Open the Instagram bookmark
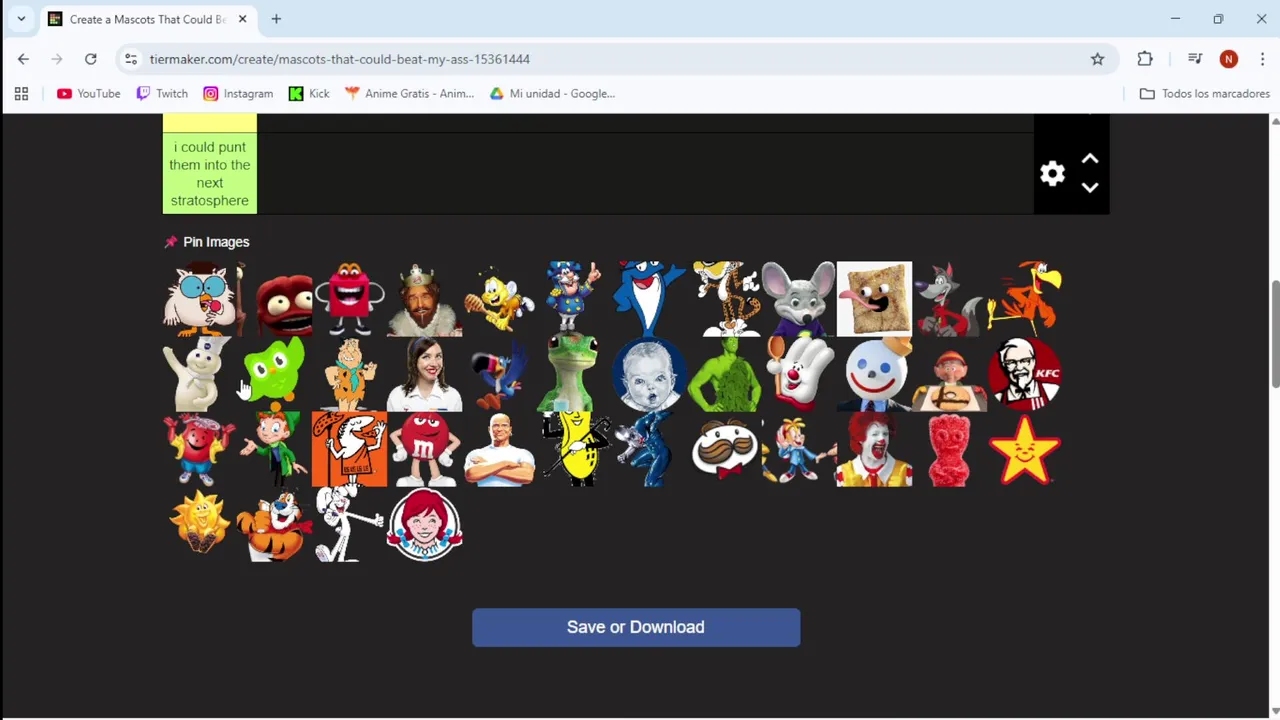Viewport: 1280px width, 720px height. tap(238, 93)
